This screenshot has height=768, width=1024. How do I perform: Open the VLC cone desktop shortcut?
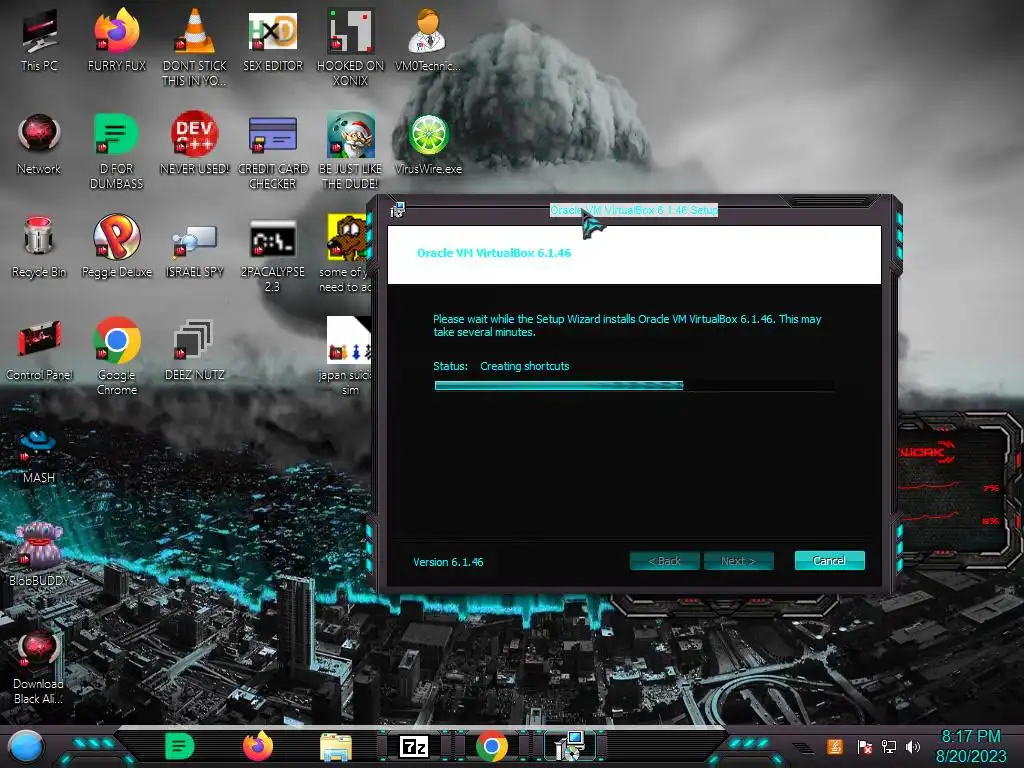[195, 47]
